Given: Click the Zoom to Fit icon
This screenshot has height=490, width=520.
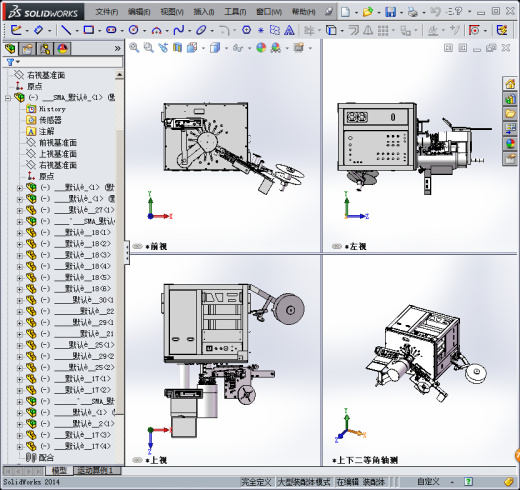Looking at the screenshot, I should (134, 48).
